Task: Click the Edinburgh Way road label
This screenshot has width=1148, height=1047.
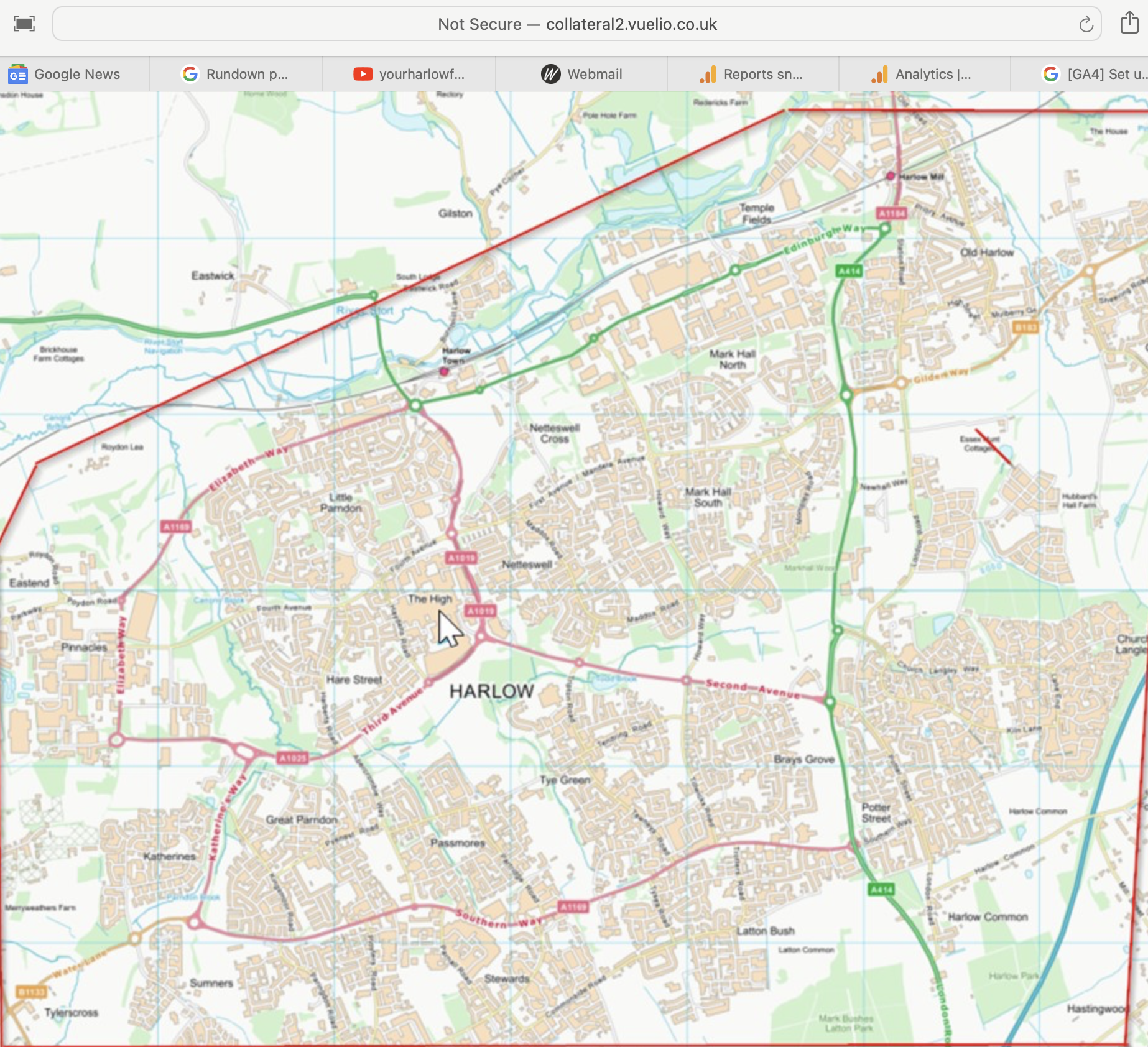Action: point(825,239)
